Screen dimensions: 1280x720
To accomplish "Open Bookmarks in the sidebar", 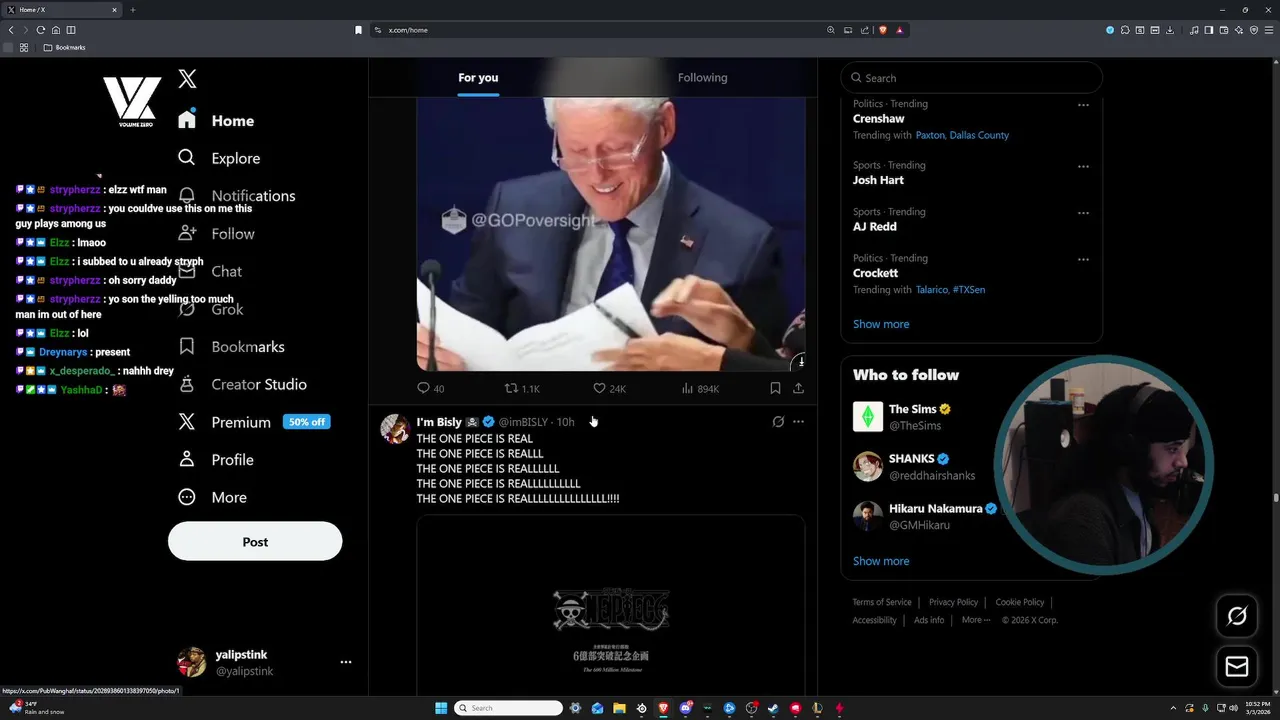I will [x=231, y=346].
